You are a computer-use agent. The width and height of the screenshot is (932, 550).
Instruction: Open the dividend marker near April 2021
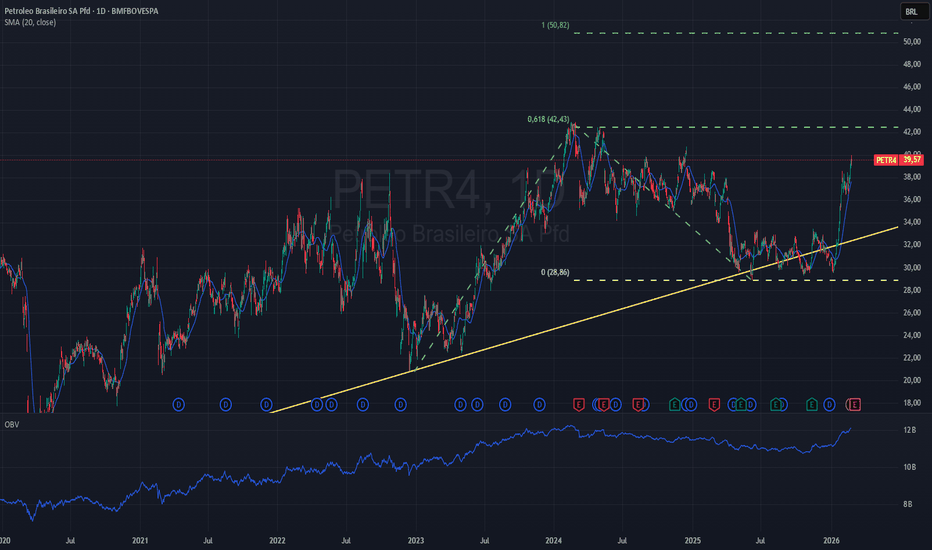178,405
